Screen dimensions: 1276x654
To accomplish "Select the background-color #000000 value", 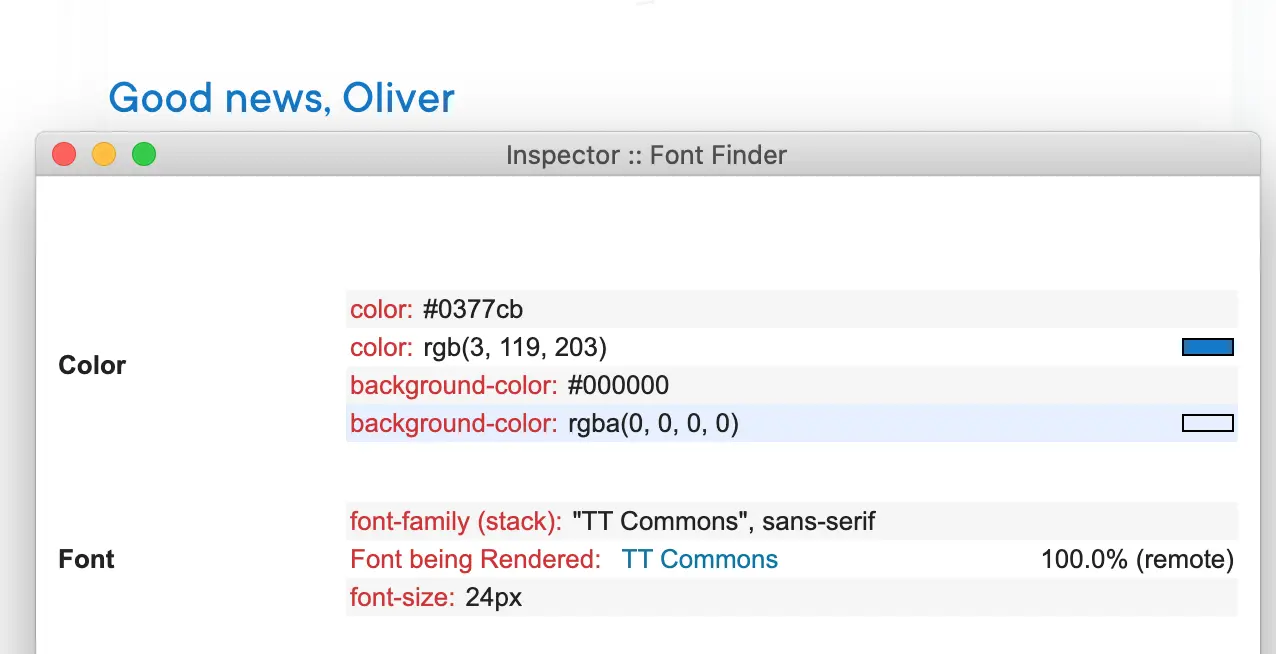I will (617, 385).
